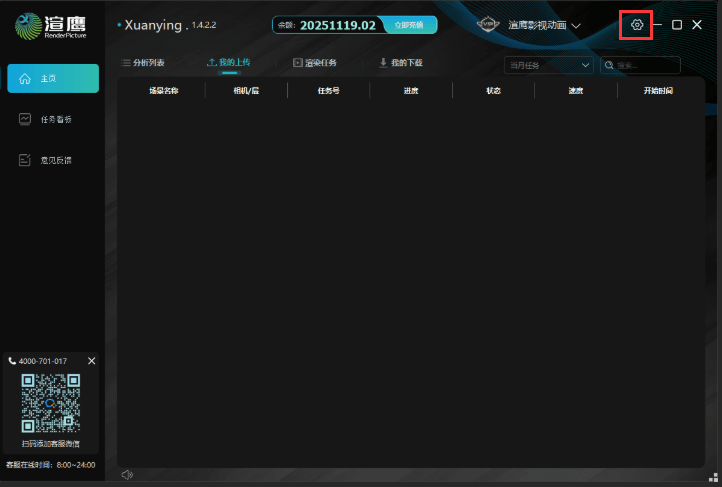Click the customer service QR code
The width and height of the screenshot is (722, 487).
pyautogui.click(x=51, y=403)
